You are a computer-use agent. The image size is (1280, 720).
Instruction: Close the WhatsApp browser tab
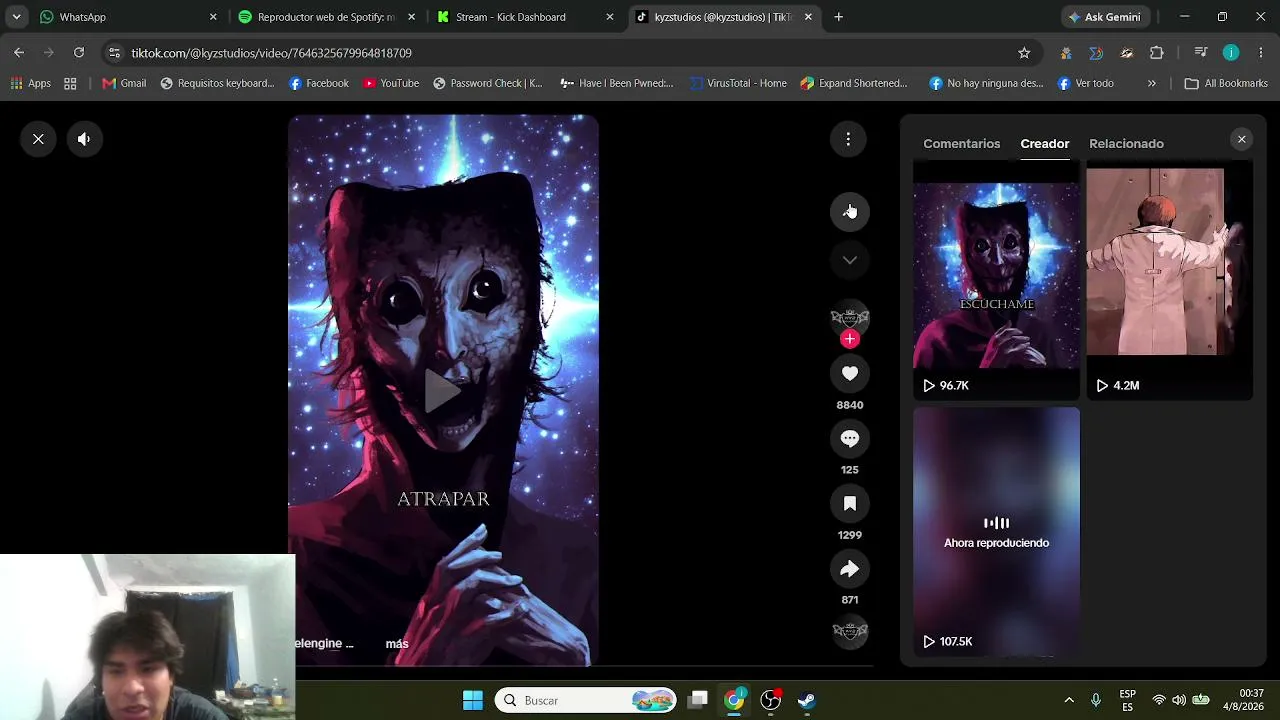click(213, 17)
